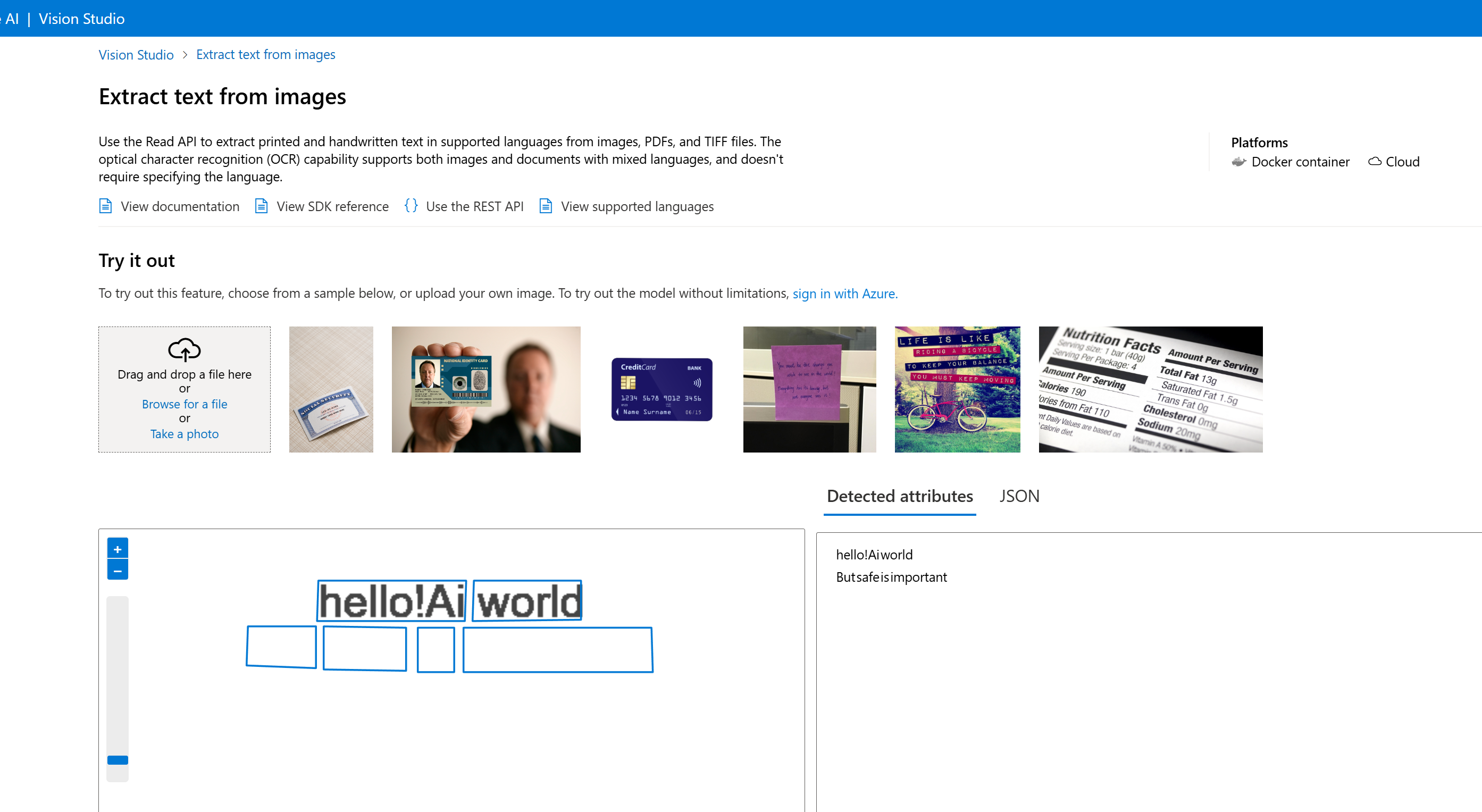Click the View SDK reference document icon
Screen dimensions: 1482x812
(261, 206)
